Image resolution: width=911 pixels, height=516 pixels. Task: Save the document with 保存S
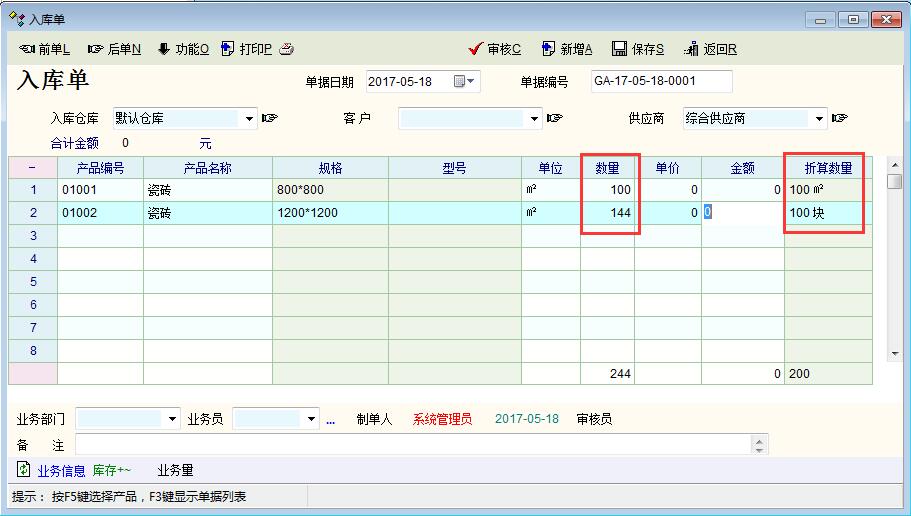(x=638, y=49)
